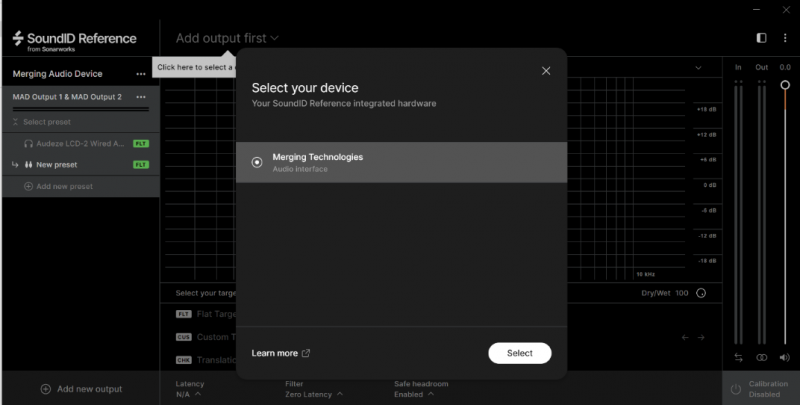Click the speakers icon beside New preset
Image resolution: width=800 pixels, height=405 pixels.
(29, 165)
